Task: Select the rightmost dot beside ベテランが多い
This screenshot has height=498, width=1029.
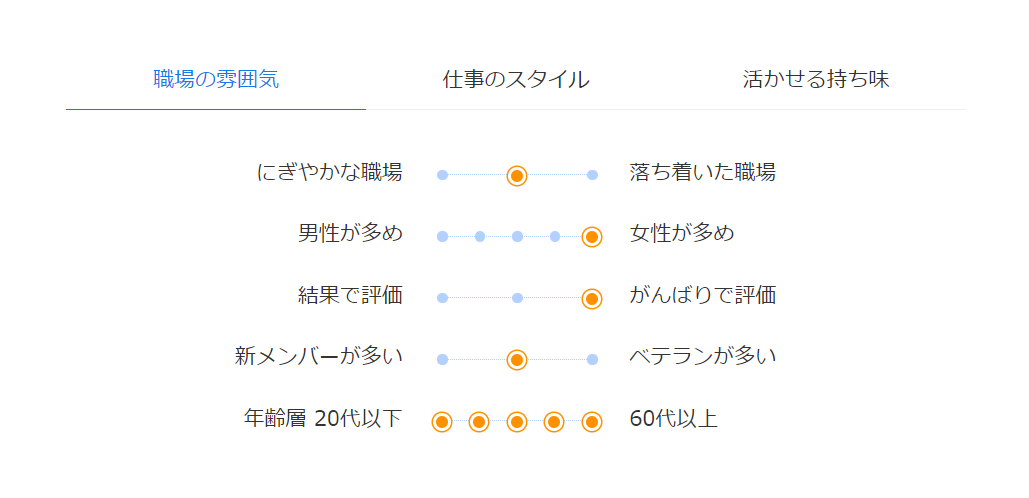Action: click(x=592, y=360)
